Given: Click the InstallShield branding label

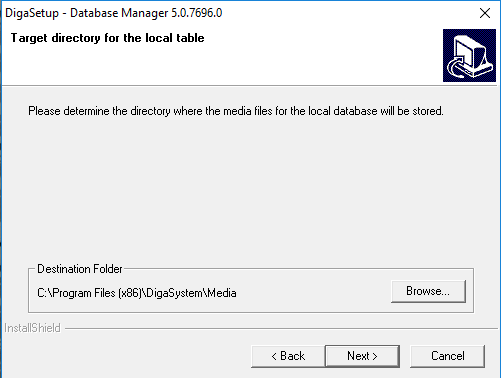Looking at the screenshot, I should (32, 328).
